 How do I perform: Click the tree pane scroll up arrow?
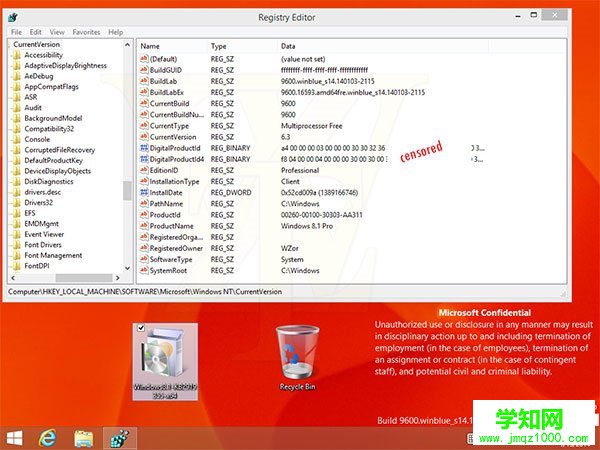127,45
